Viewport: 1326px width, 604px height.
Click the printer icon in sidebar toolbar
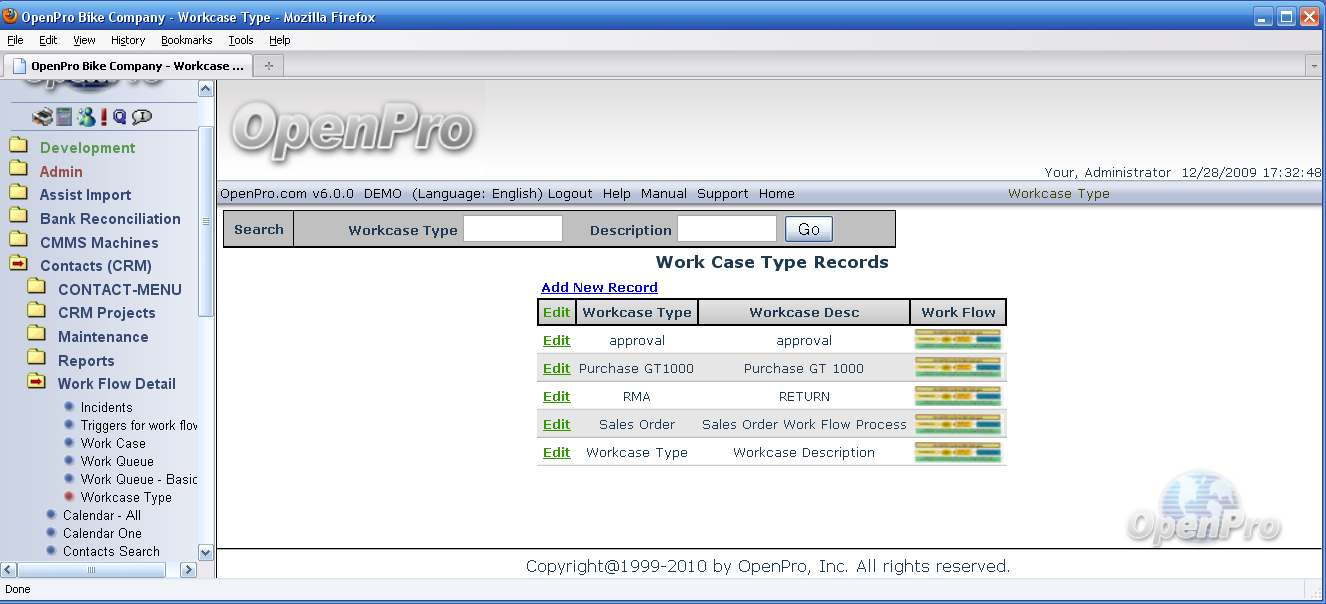coord(42,117)
